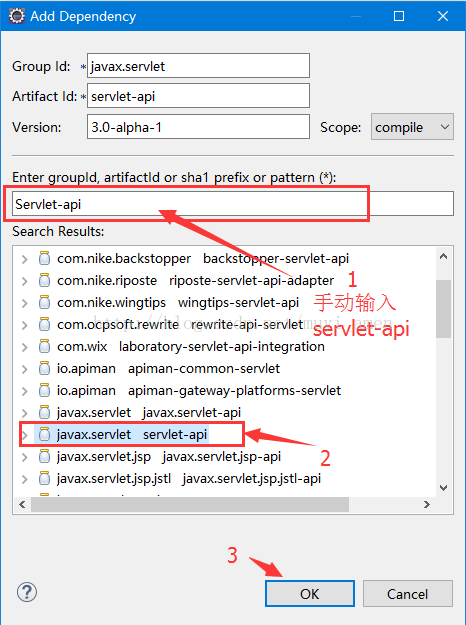Focus the search pattern field containing Servlet-api
Screen dimensions: 466x625
(233, 204)
